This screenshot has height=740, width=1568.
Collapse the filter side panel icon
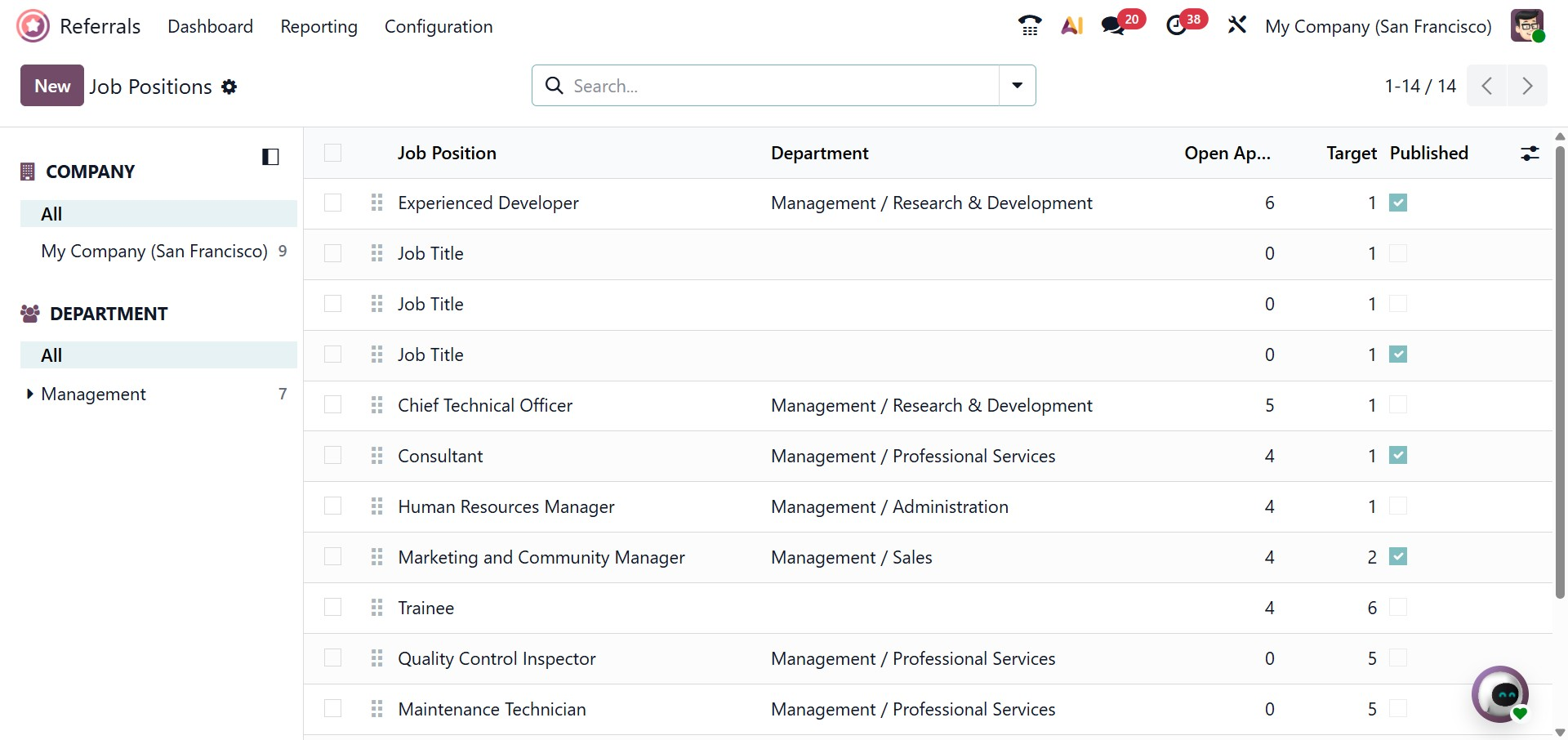270,157
